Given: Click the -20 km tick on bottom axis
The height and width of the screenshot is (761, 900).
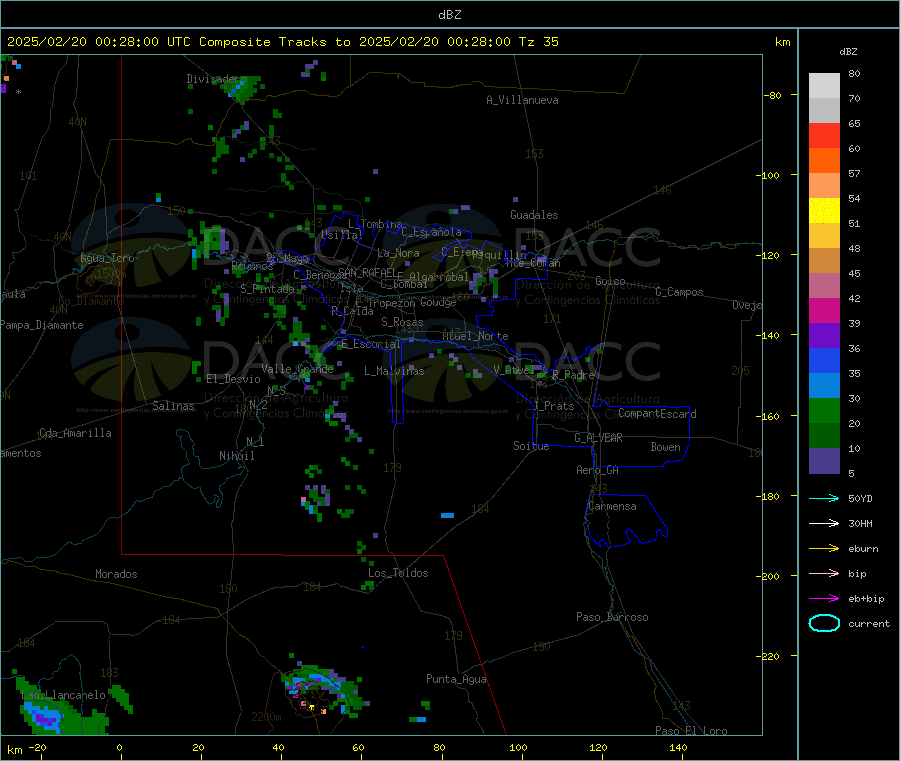Looking at the screenshot, I should click(37, 747).
